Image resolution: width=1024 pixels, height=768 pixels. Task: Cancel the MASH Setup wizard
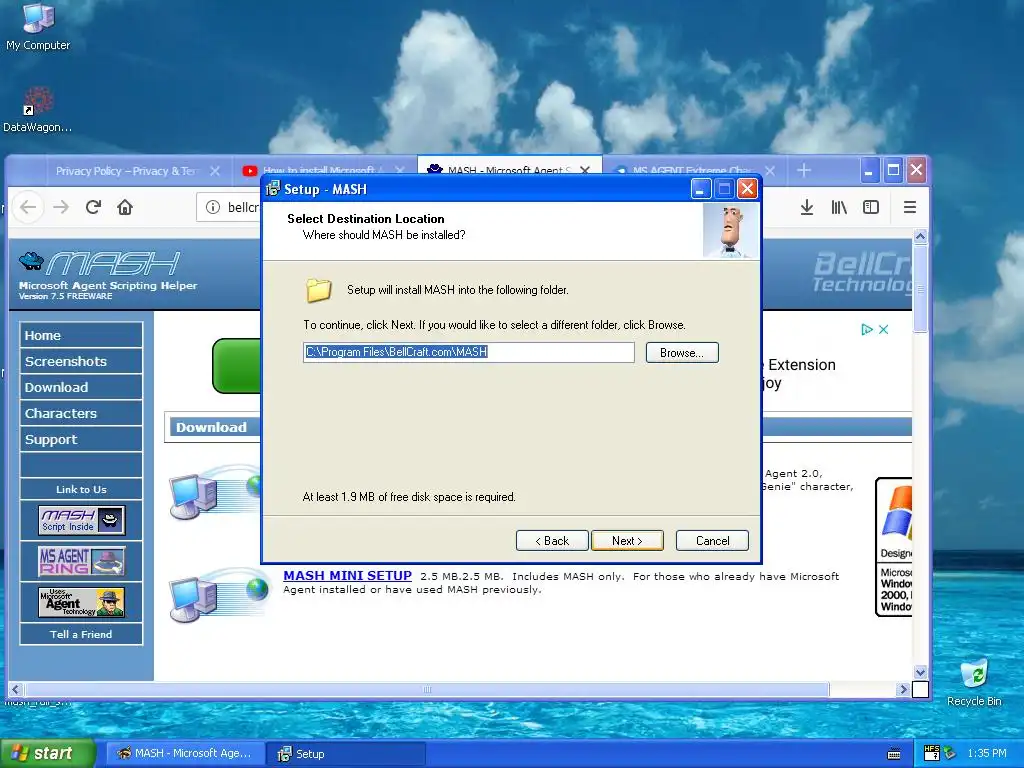click(x=712, y=541)
